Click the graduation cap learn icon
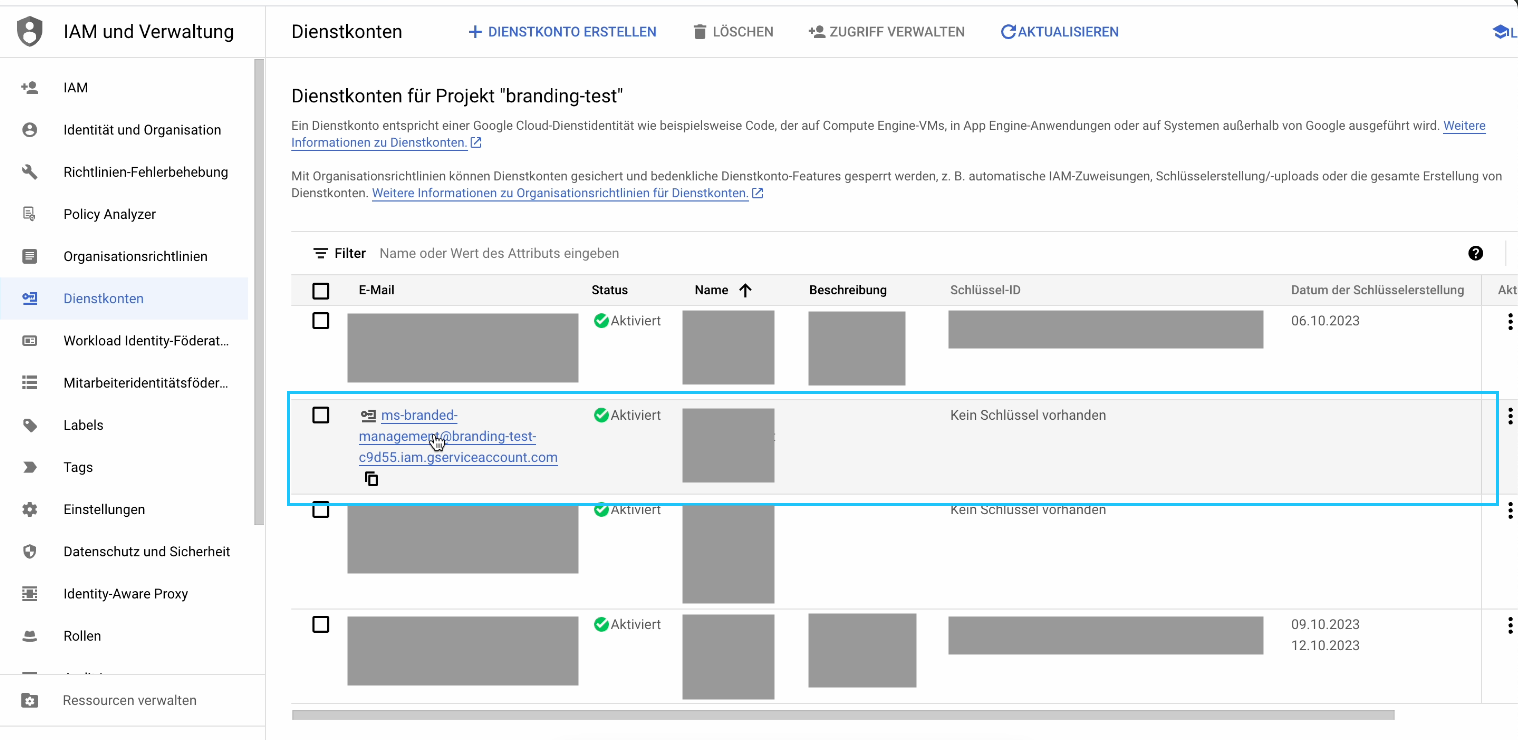Viewport: 1518px width, 740px height. pos(1500,32)
